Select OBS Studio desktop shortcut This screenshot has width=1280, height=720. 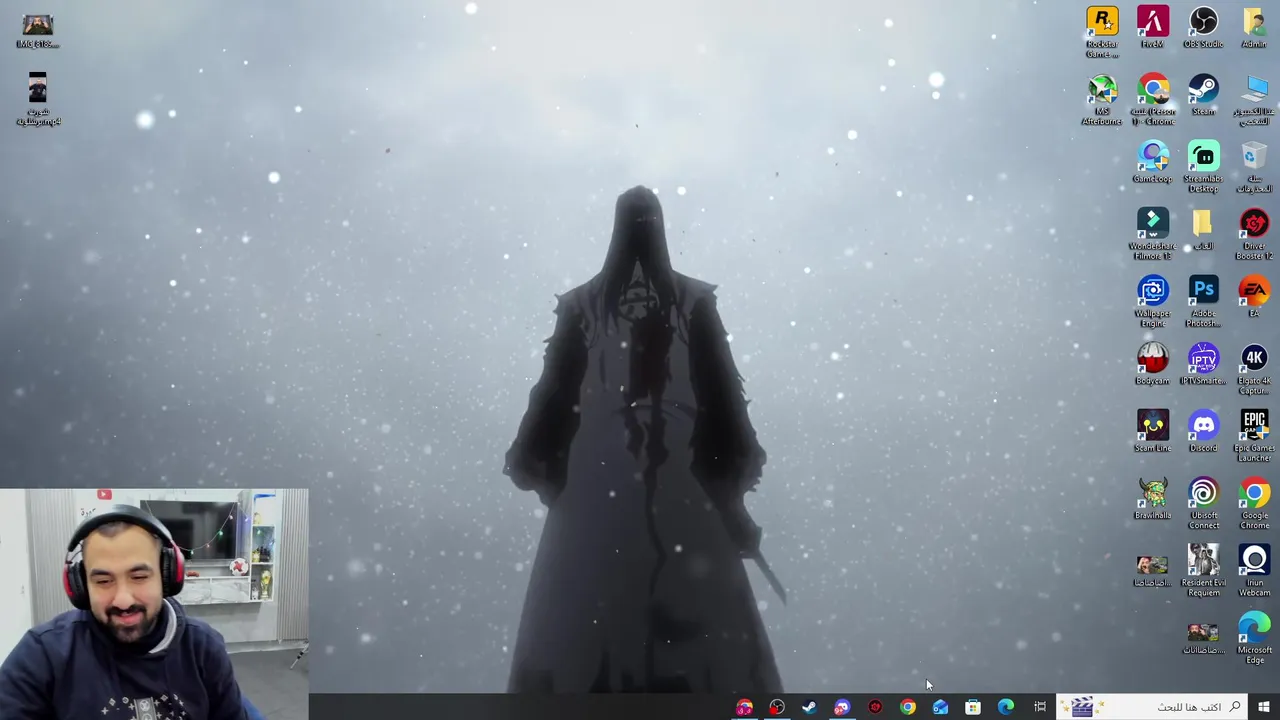(1203, 28)
